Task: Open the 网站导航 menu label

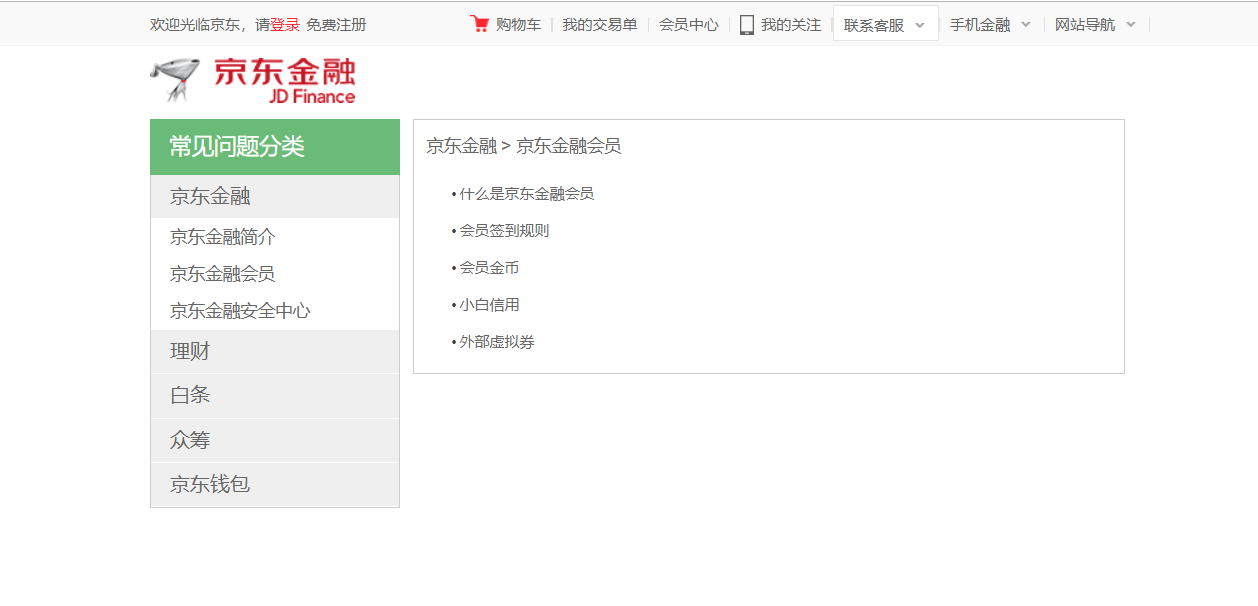Action: (1085, 25)
